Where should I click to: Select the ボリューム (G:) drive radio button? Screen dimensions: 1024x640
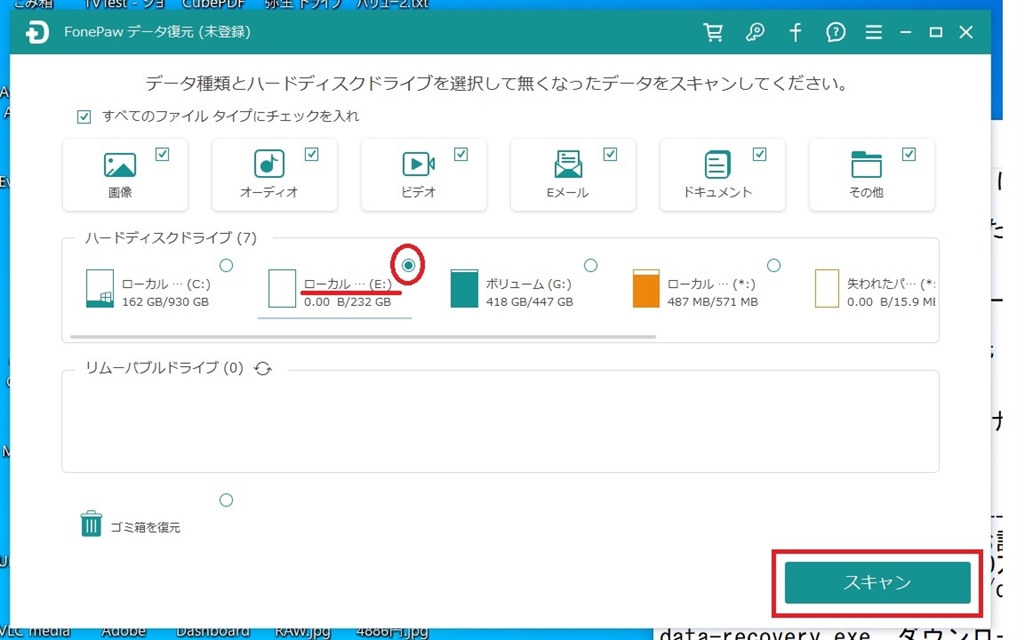(590, 265)
